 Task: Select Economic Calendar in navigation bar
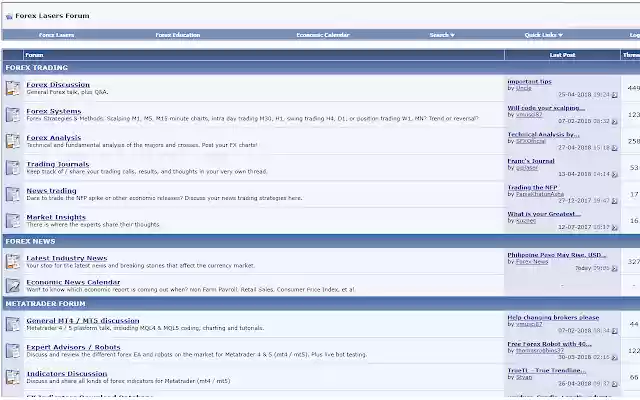[x=322, y=35]
